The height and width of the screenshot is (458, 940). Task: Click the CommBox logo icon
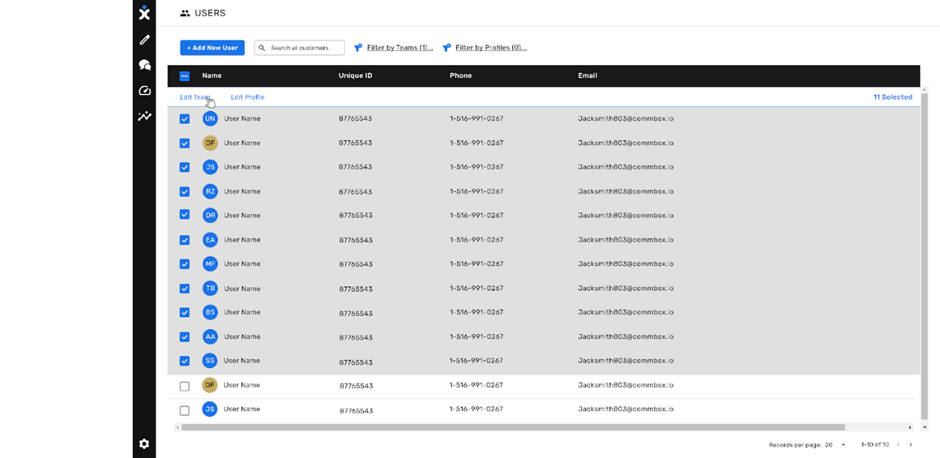click(144, 13)
